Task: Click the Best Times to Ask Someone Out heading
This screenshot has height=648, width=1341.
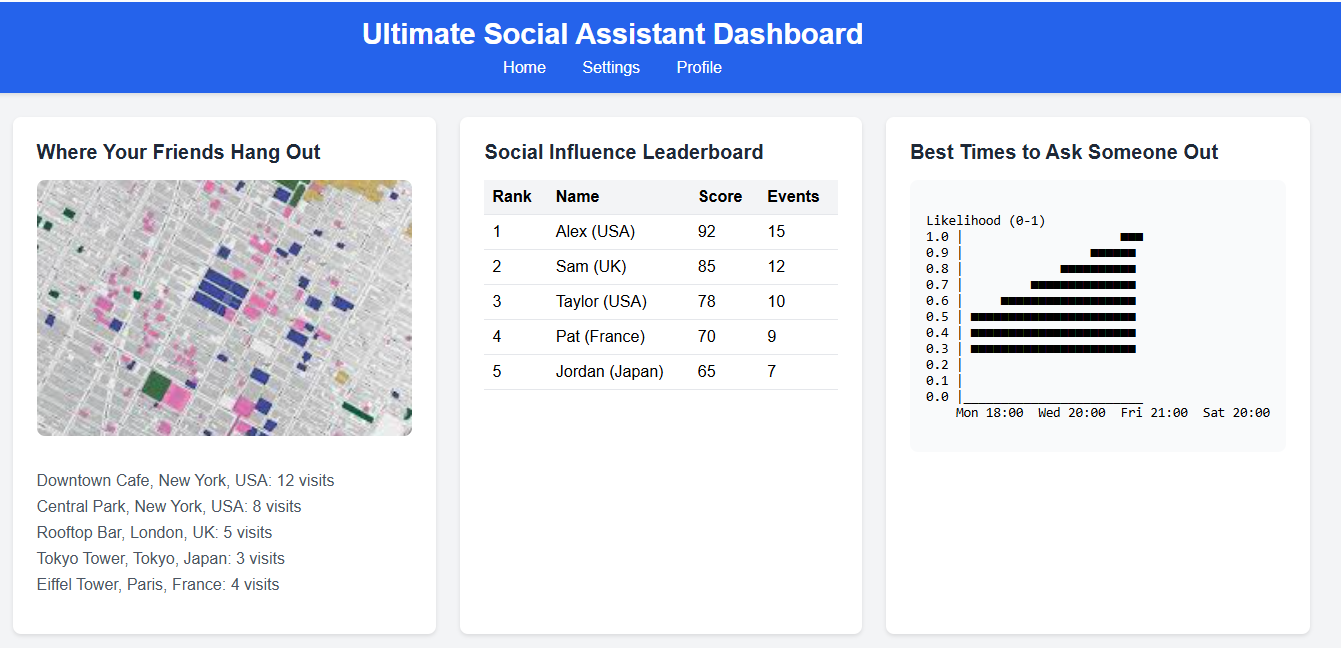Action: (1064, 152)
